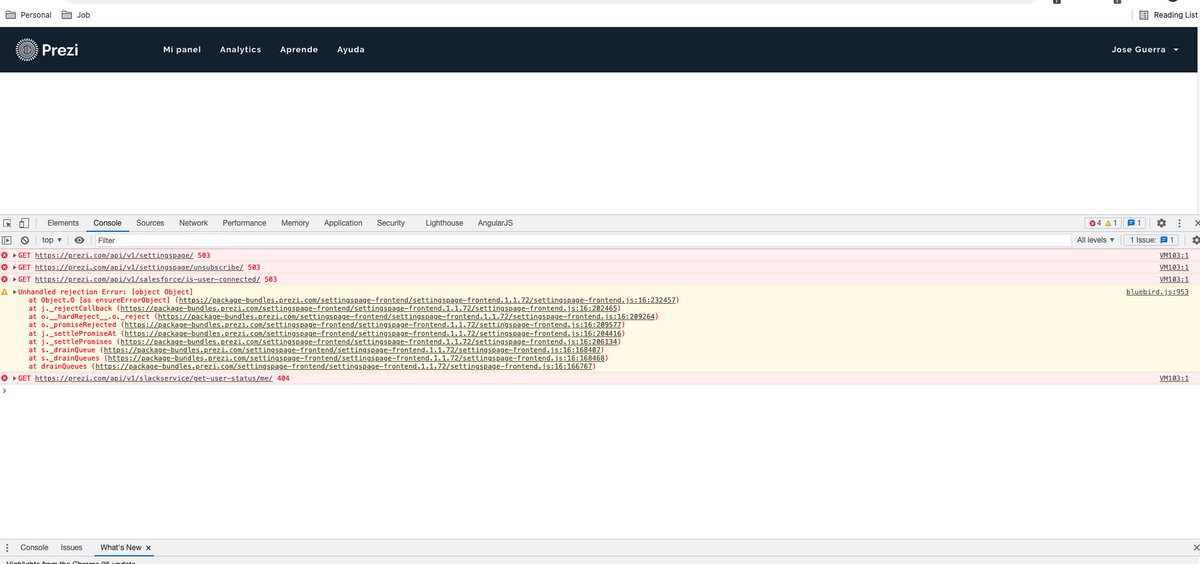
Task: Expand the salesforce/is-user-connected/ 503 error
Action: coord(15,280)
